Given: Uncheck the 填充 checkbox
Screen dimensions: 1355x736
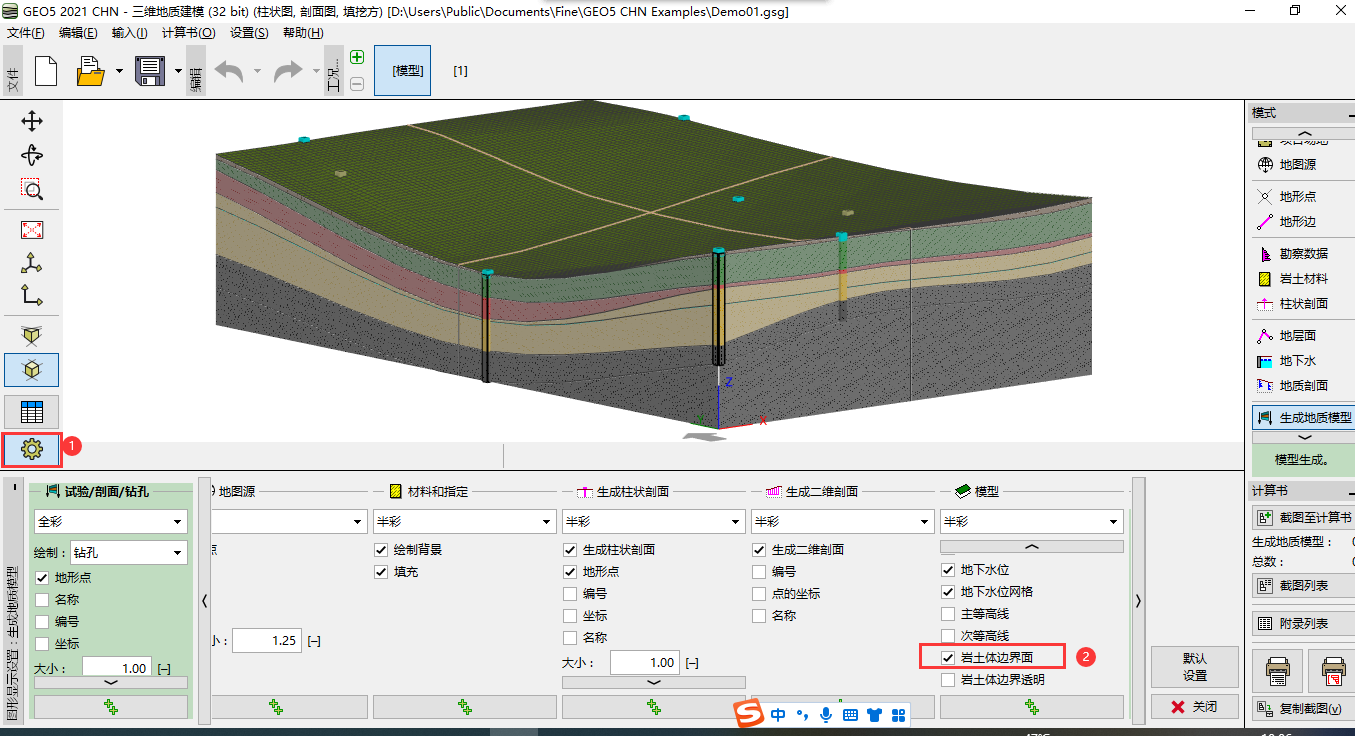Looking at the screenshot, I should [381, 572].
